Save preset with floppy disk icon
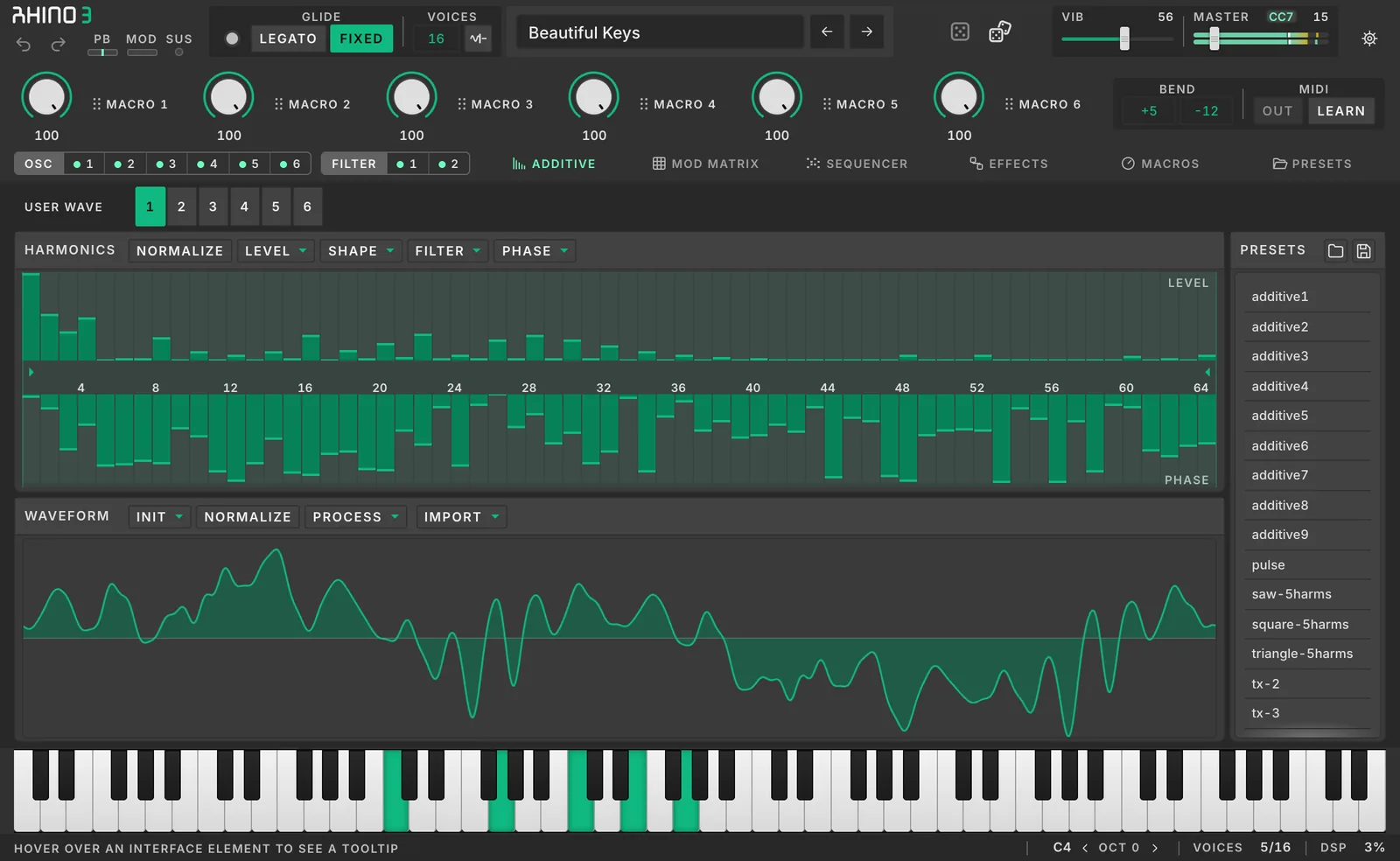The width and height of the screenshot is (1400, 861). coord(1363,251)
